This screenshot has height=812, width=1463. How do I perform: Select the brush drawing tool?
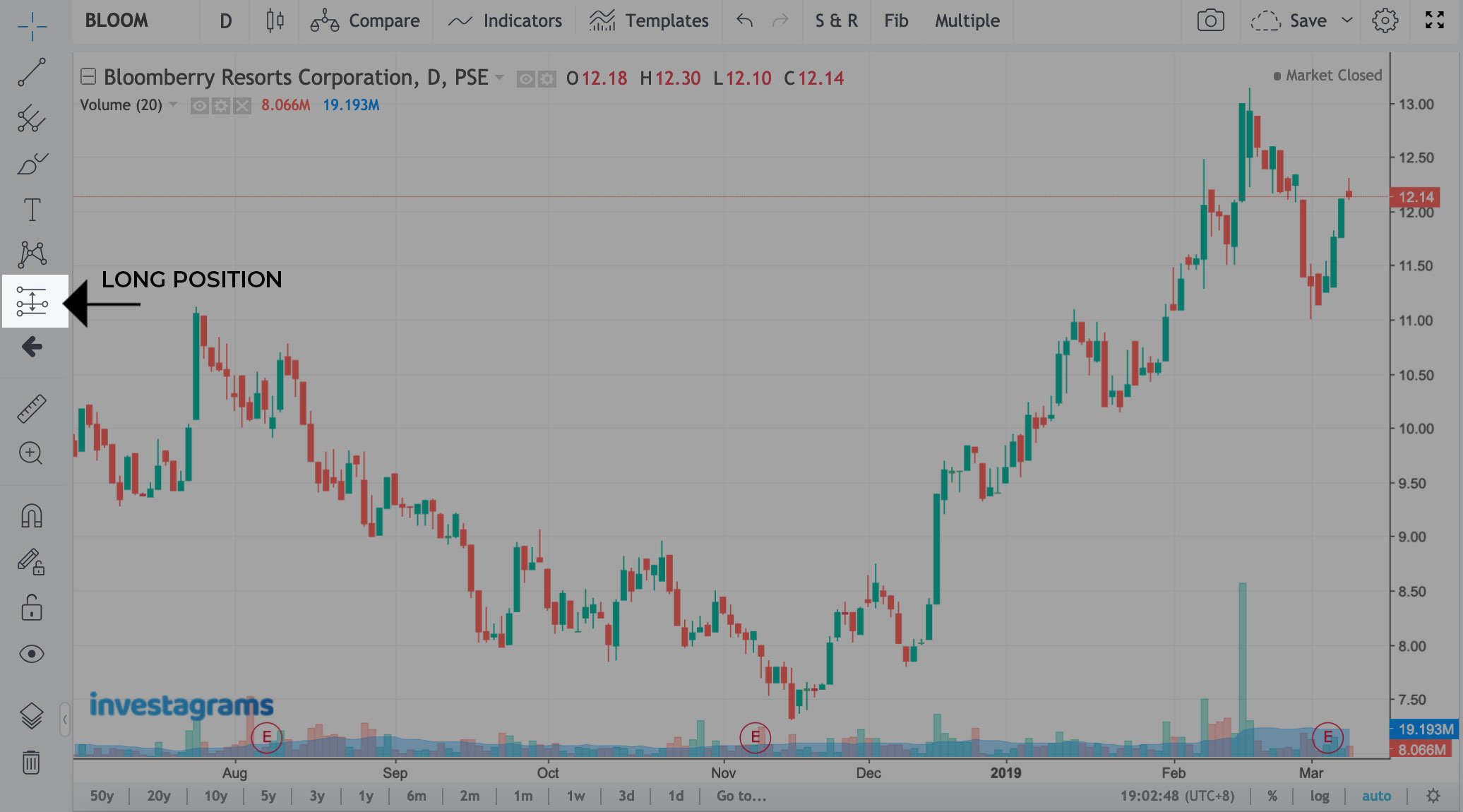[32, 164]
